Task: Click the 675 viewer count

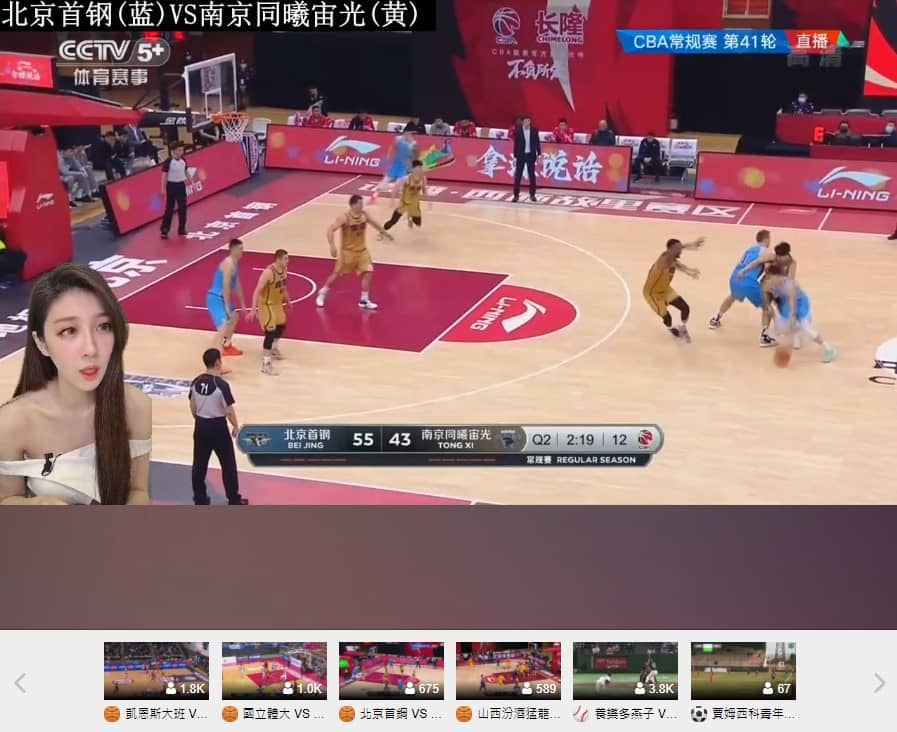Action: (422, 689)
